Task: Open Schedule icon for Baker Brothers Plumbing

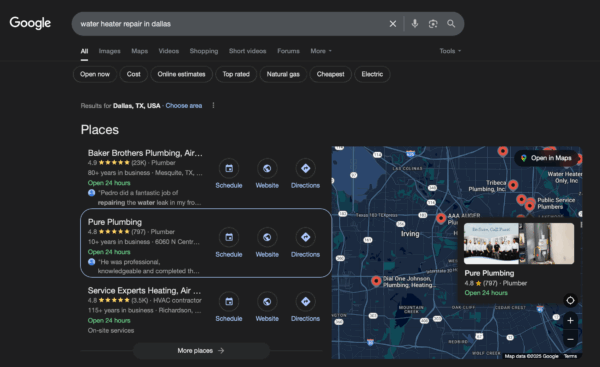Action: pyautogui.click(x=229, y=168)
